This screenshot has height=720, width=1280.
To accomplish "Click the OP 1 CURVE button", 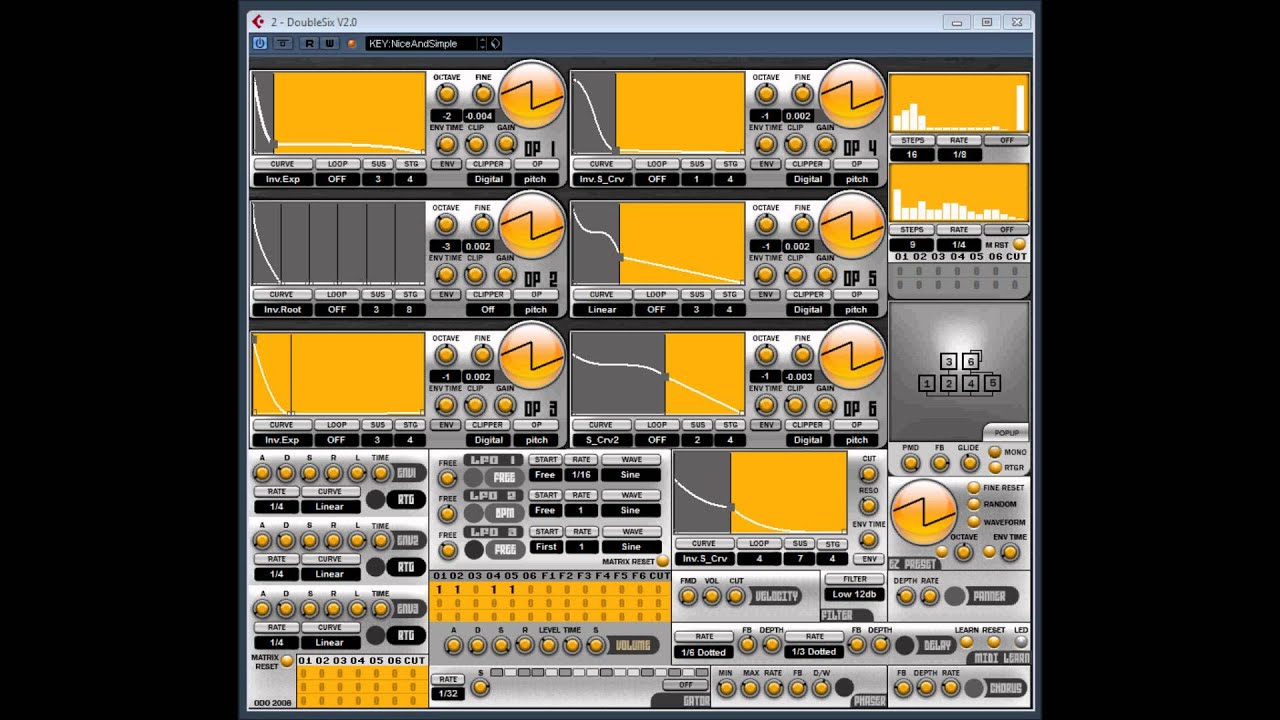I will (x=281, y=164).
